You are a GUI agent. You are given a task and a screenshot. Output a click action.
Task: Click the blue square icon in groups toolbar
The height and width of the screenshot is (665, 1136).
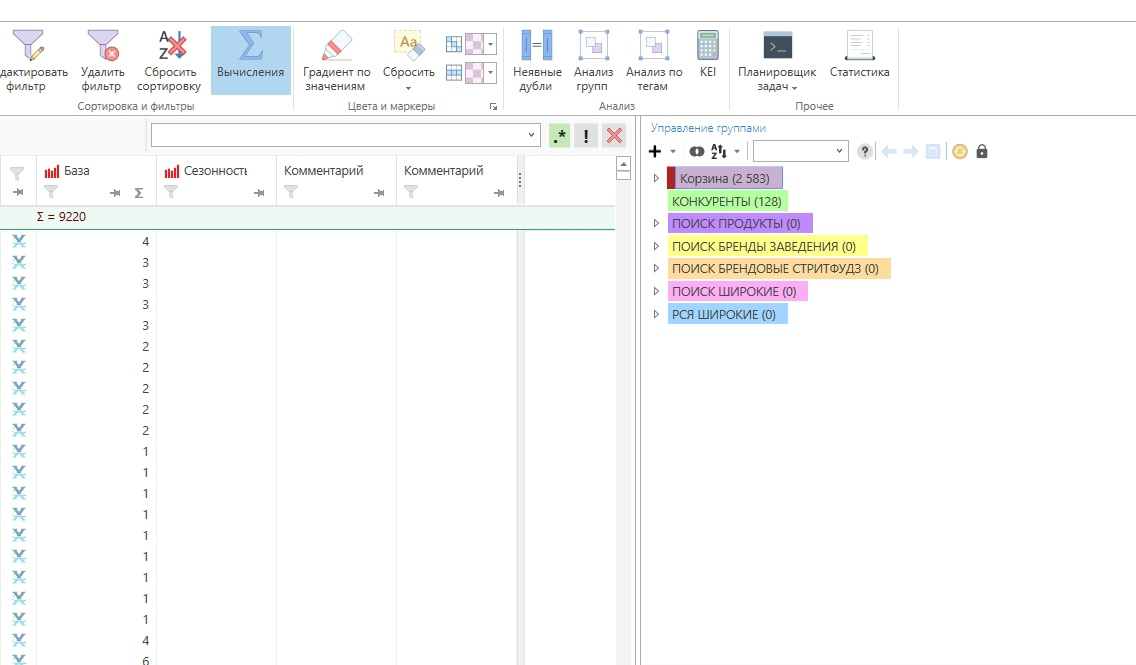tap(933, 151)
